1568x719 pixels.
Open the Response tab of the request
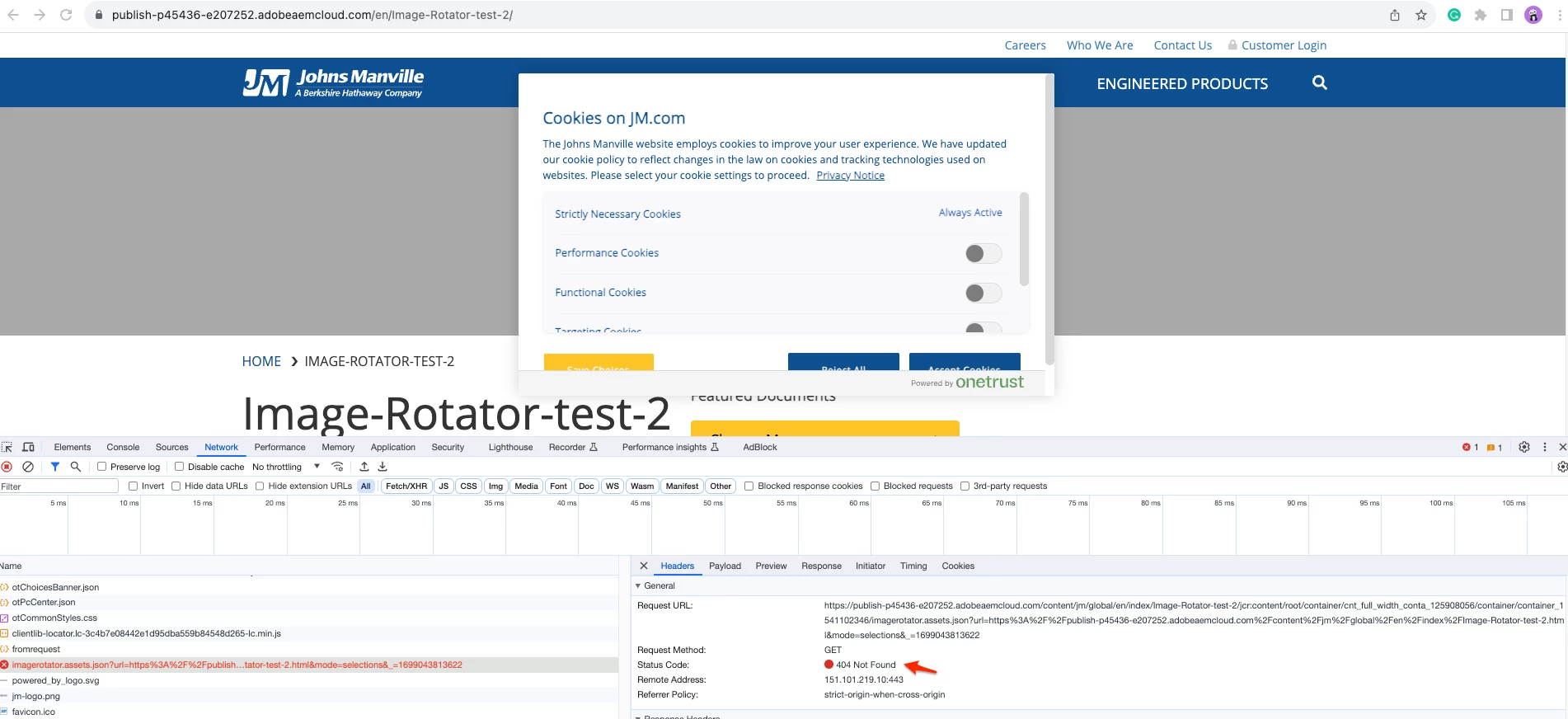pos(821,566)
